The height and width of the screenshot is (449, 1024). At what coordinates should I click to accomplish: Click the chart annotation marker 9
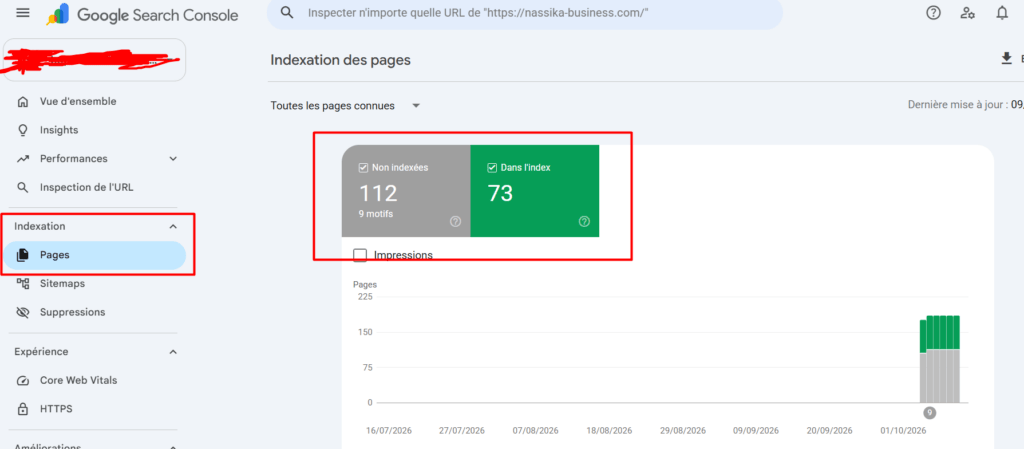pos(929,412)
